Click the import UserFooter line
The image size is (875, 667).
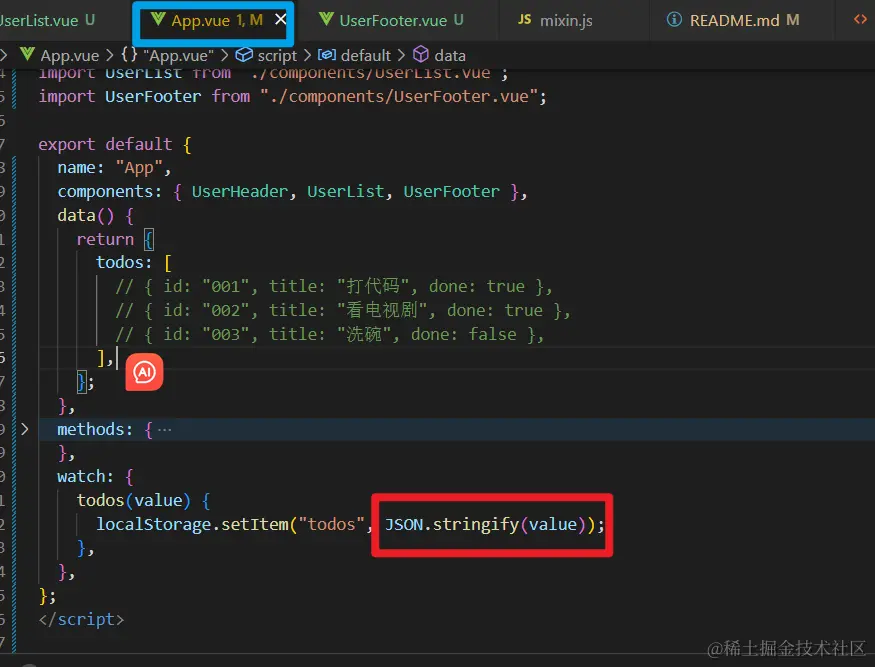coord(292,97)
